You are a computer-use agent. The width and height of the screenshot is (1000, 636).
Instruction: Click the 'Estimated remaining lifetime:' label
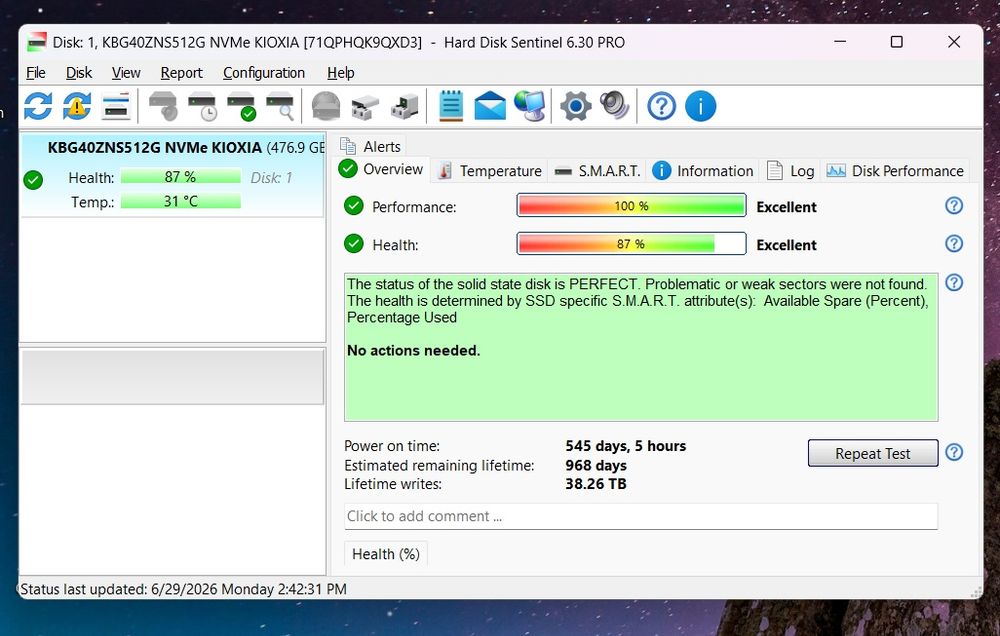coord(439,465)
